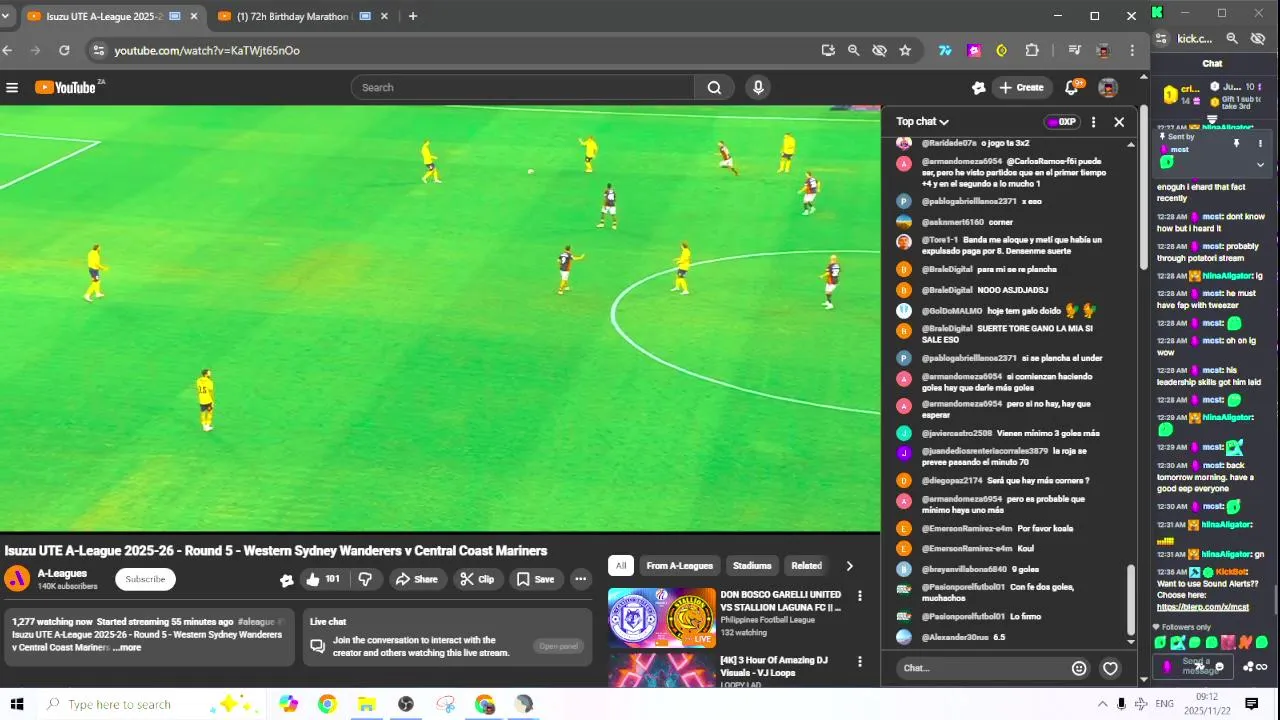Open zoom control in the YouTube address bar
Image resolution: width=1280 pixels, height=720 pixels.
point(853,50)
